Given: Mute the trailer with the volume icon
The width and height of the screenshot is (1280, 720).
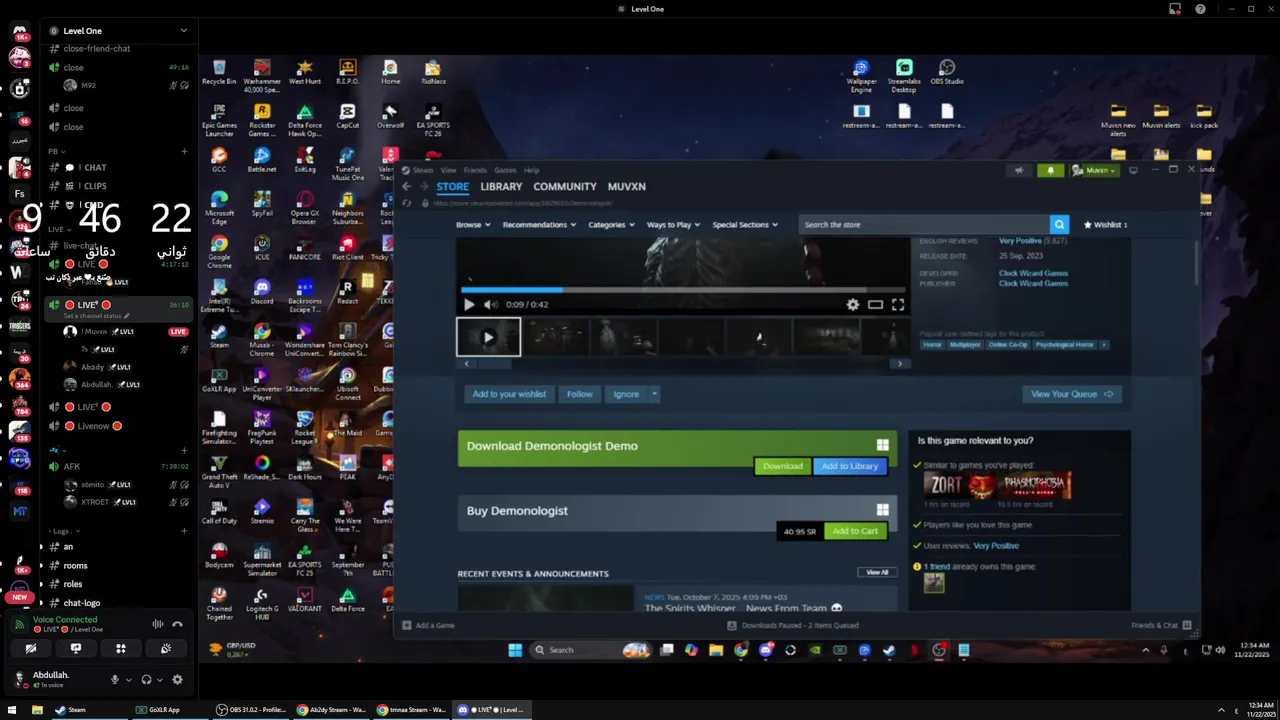Looking at the screenshot, I should click(x=490, y=305).
